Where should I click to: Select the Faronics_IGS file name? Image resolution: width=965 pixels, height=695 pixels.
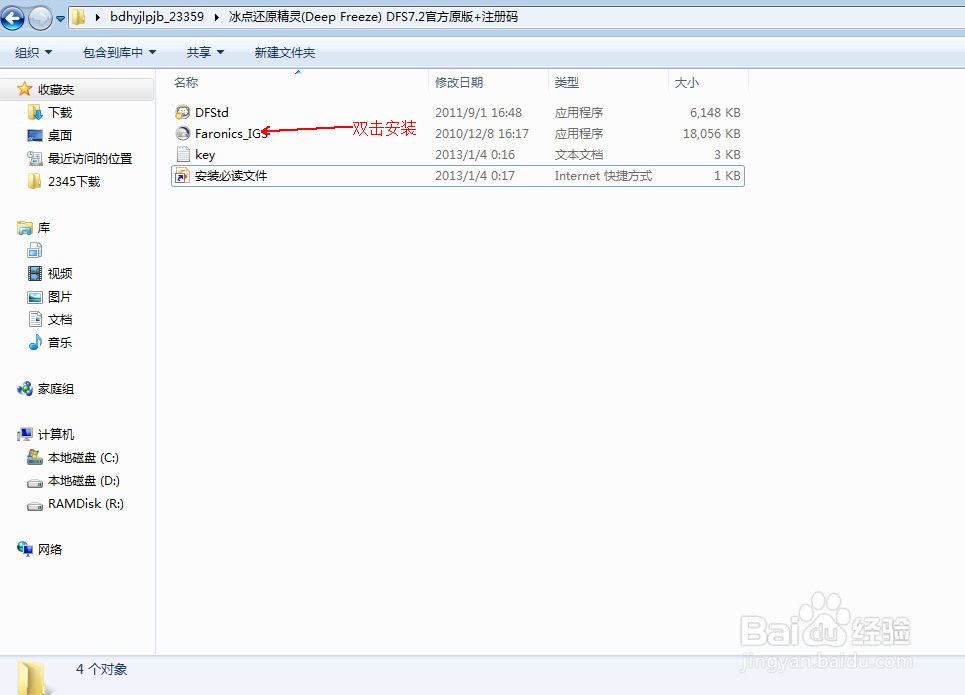[231, 134]
